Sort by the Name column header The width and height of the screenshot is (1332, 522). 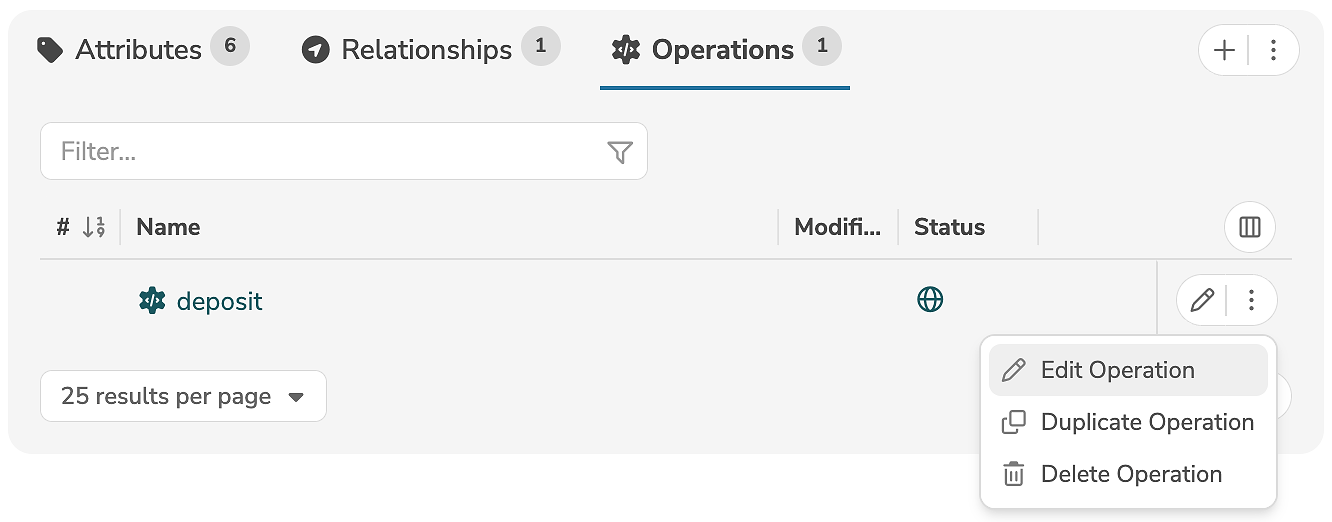pyautogui.click(x=168, y=227)
